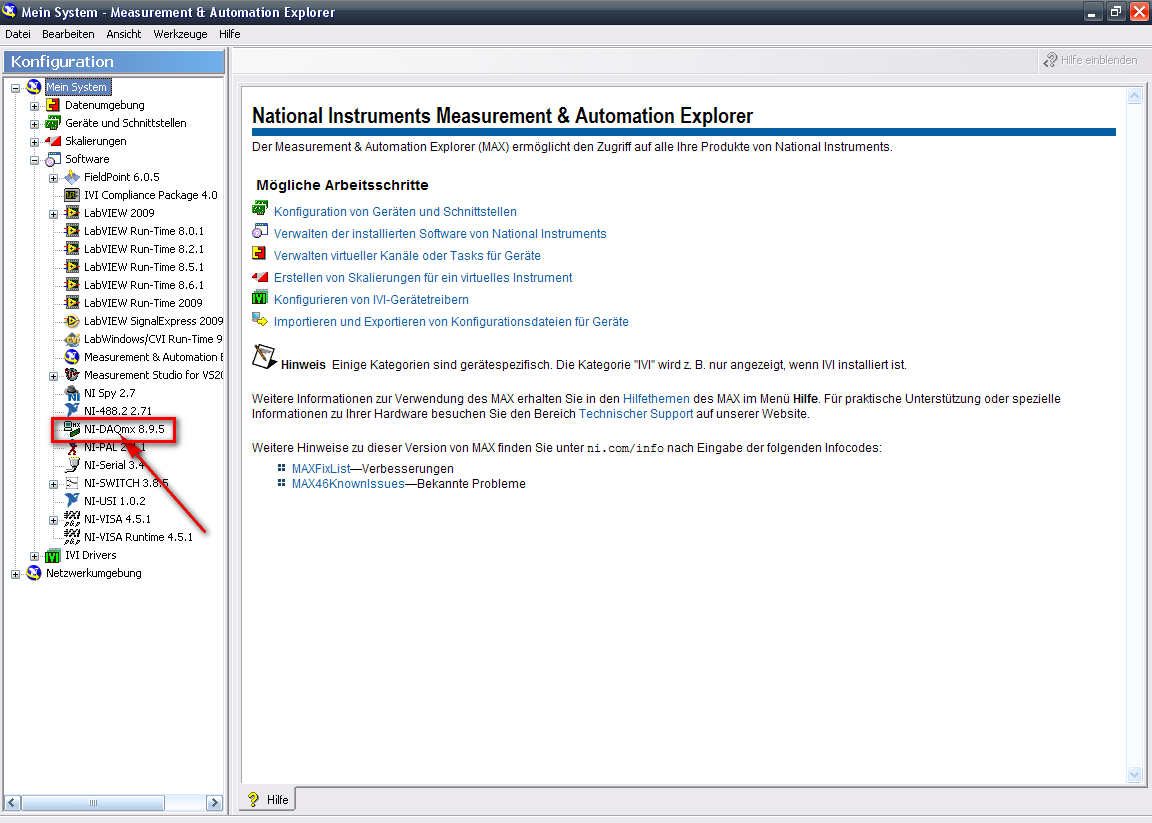Open Konfigurieren von IVI-Gerätetreibern link
Viewport: 1152px width, 823px height.
pyautogui.click(x=371, y=300)
